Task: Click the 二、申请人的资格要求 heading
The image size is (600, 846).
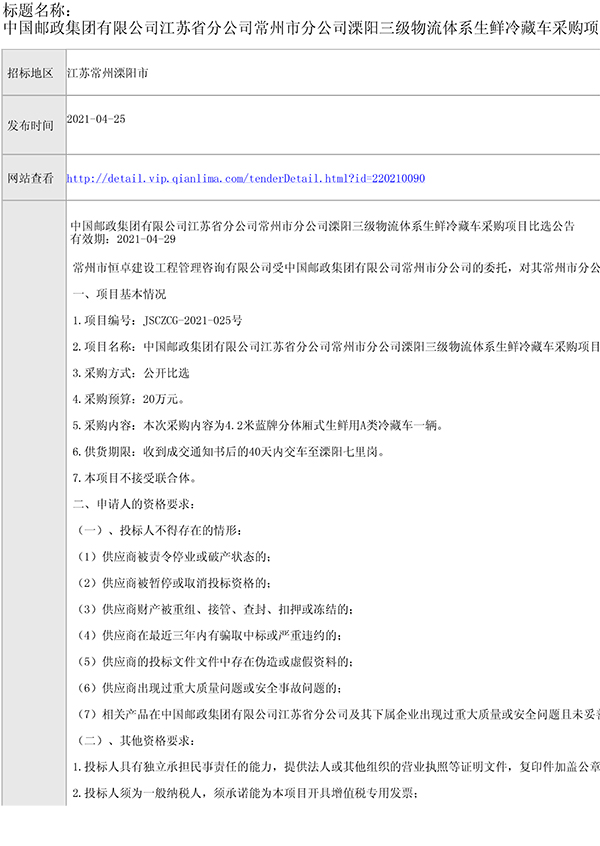Action: pyautogui.click(x=134, y=504)
